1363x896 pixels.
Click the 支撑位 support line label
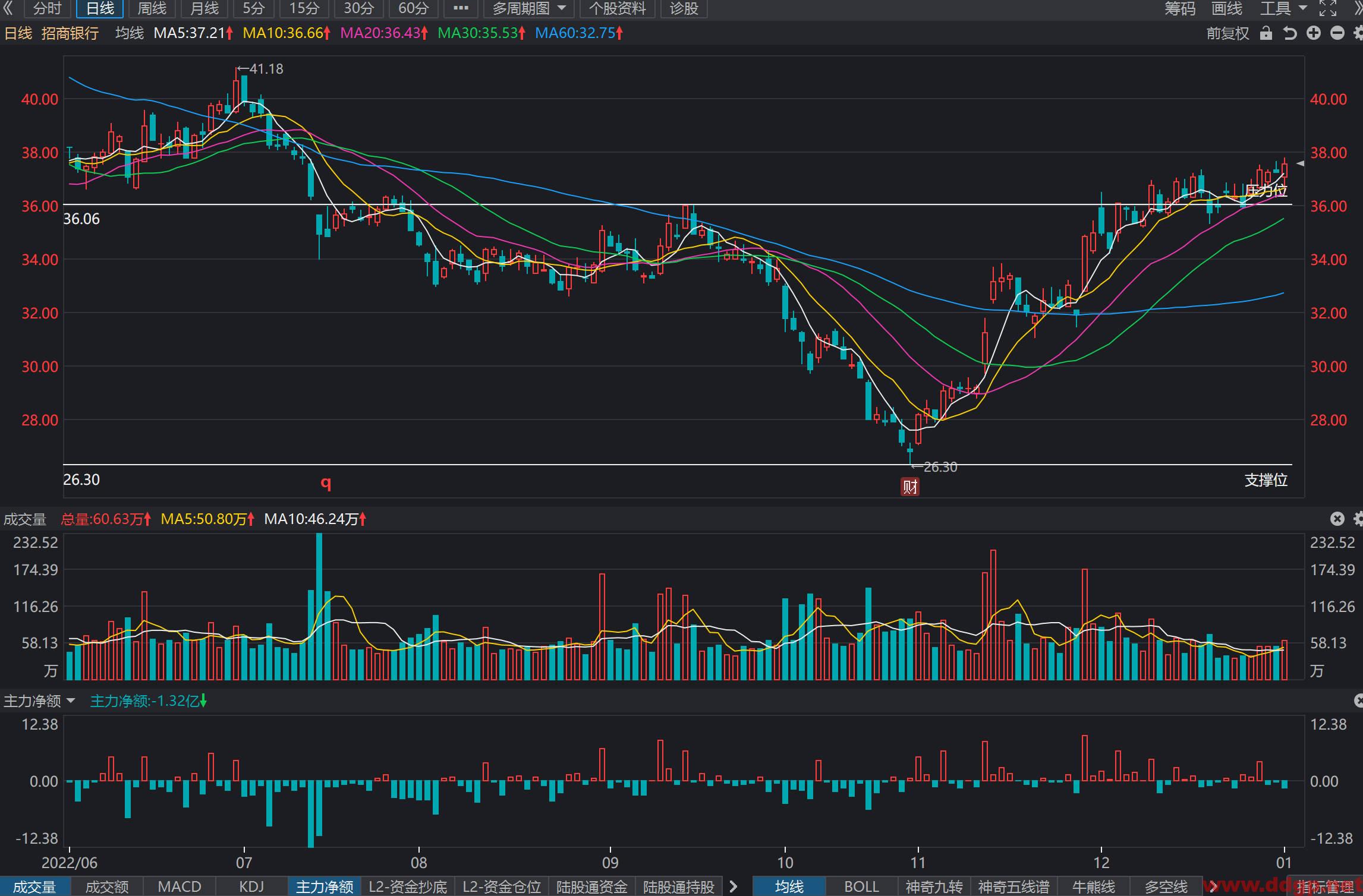pyautogui.click(x=1266, y=480)
